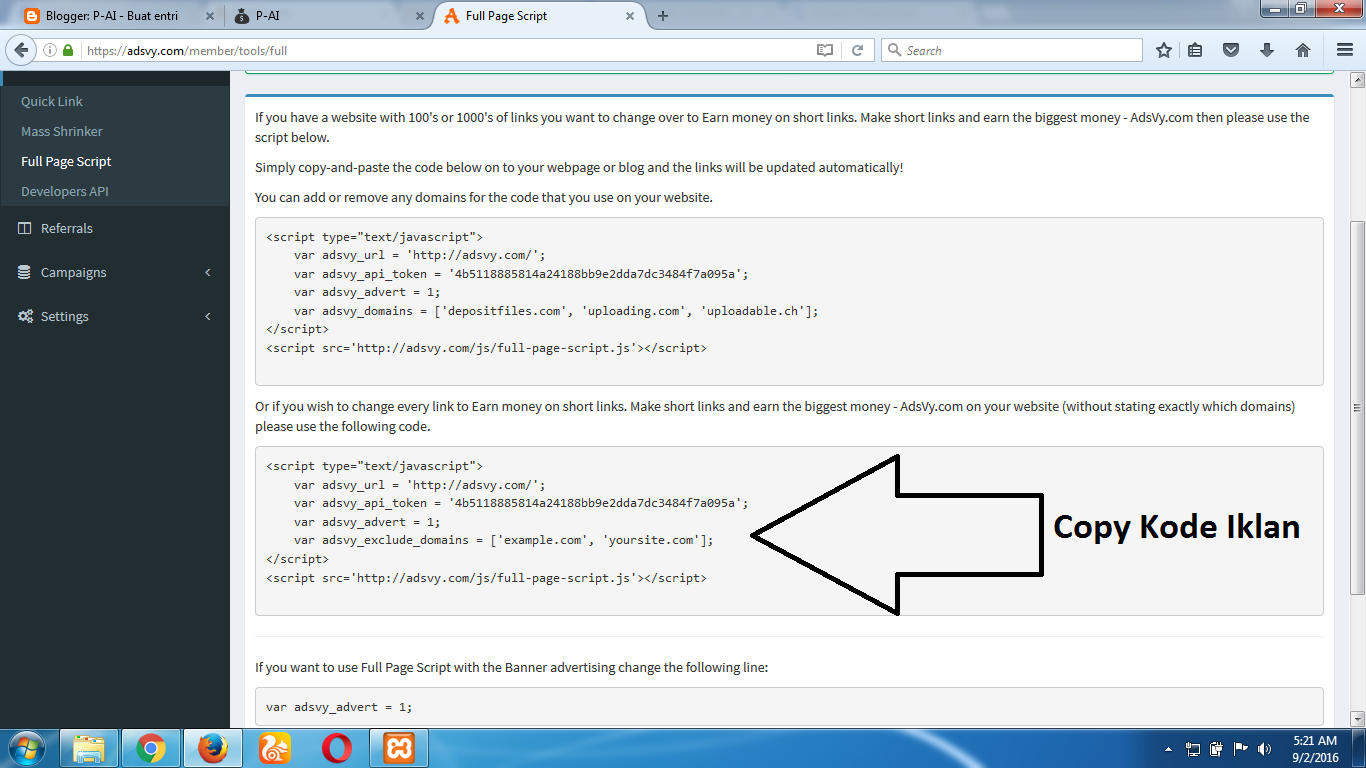Bookmark this page with the star icon

1163,49
